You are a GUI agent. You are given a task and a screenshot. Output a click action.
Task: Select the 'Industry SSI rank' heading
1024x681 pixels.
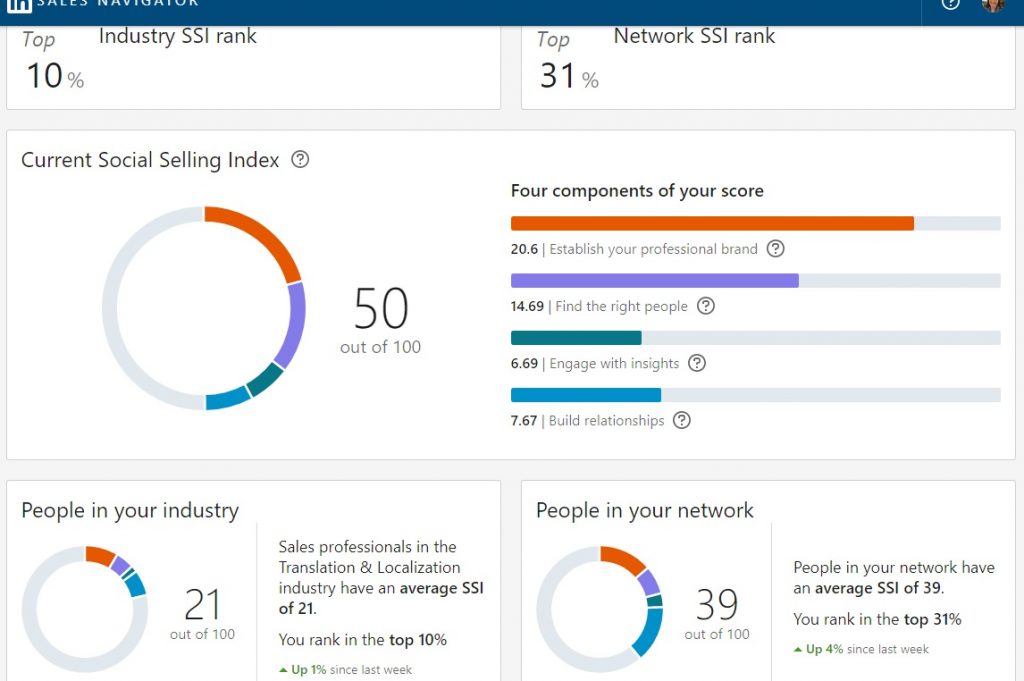pyautogui.click(x=178, y=36)
